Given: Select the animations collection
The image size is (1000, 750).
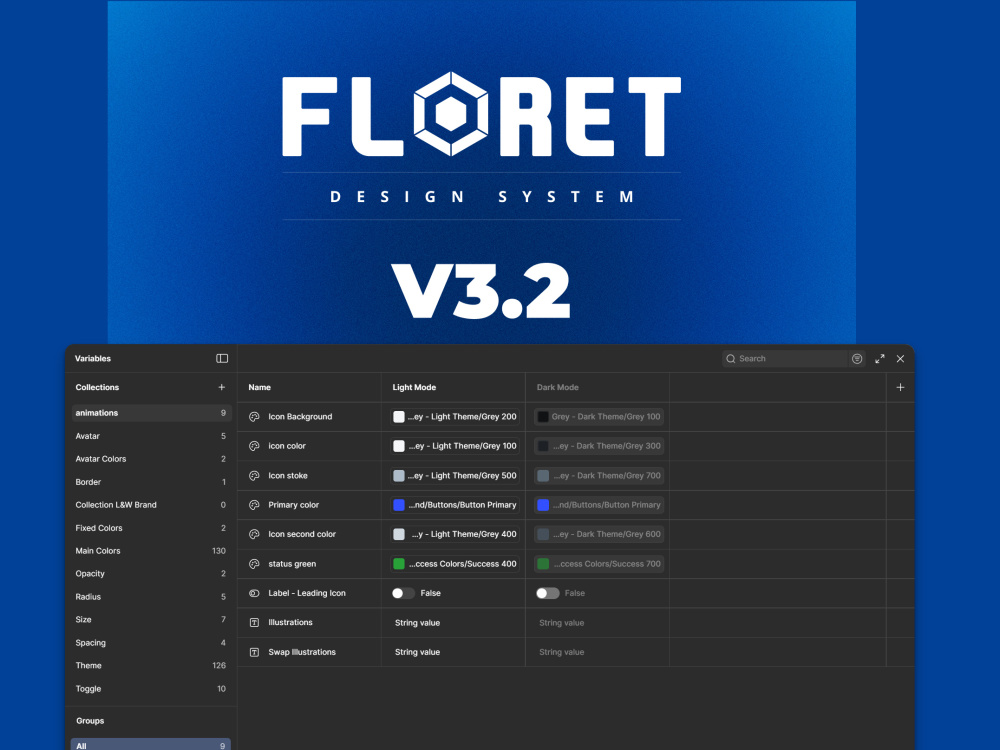Looking at the screenshot, I should pyautogui.click(x=151, y=413).
